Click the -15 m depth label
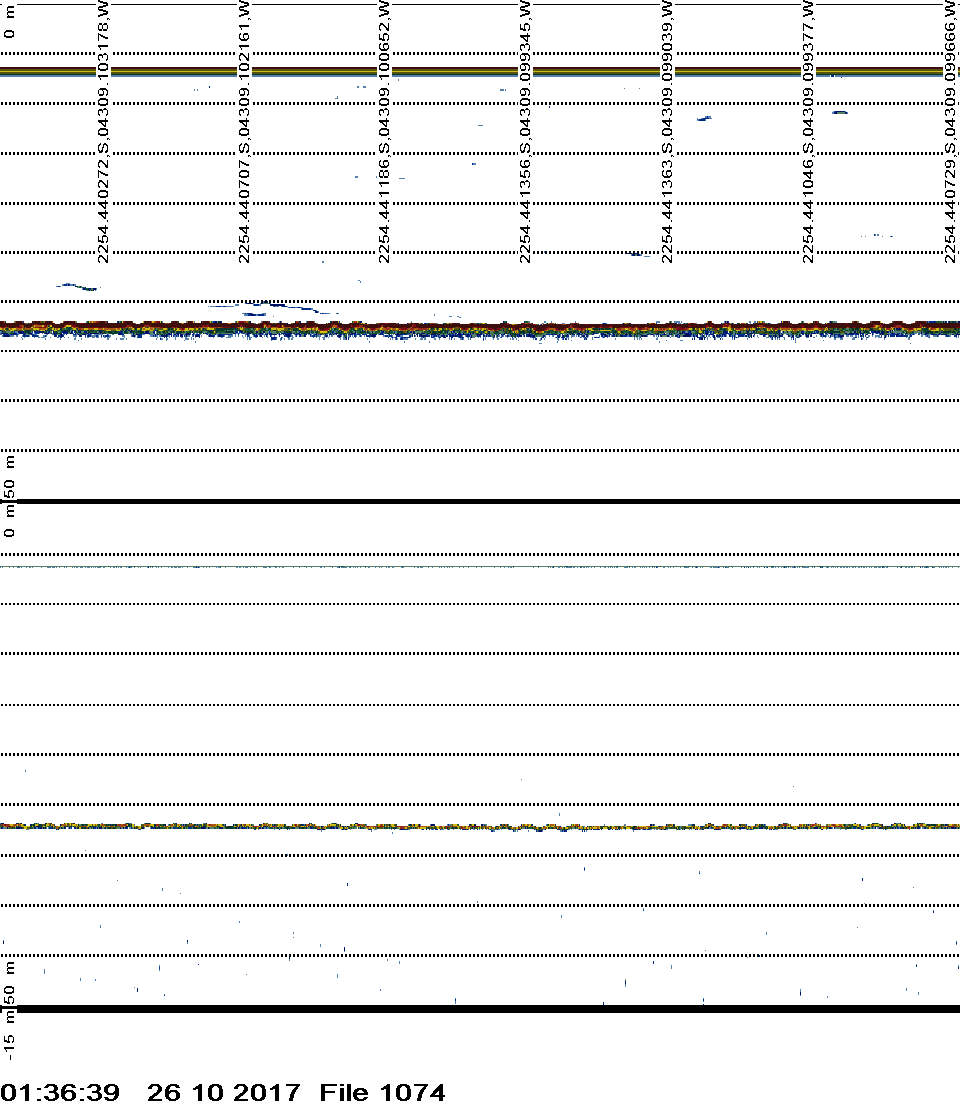The image size is (960, 1108). pyautogui.click(x=9, y=1036)
